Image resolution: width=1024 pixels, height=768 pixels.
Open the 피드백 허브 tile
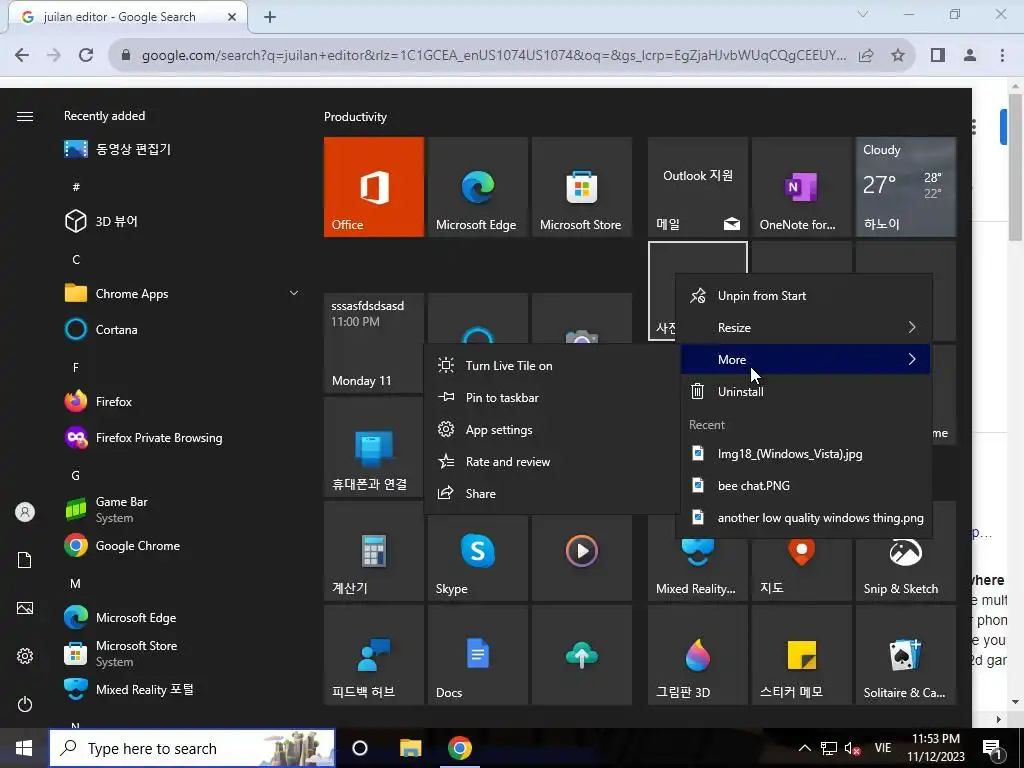coord(374,655)
